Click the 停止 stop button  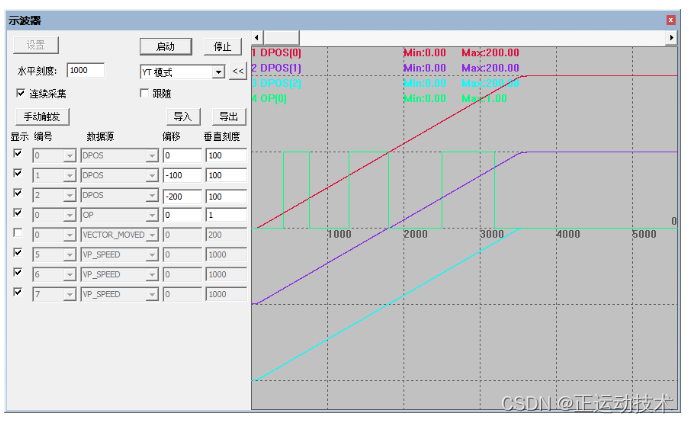[x=222, y=47]
